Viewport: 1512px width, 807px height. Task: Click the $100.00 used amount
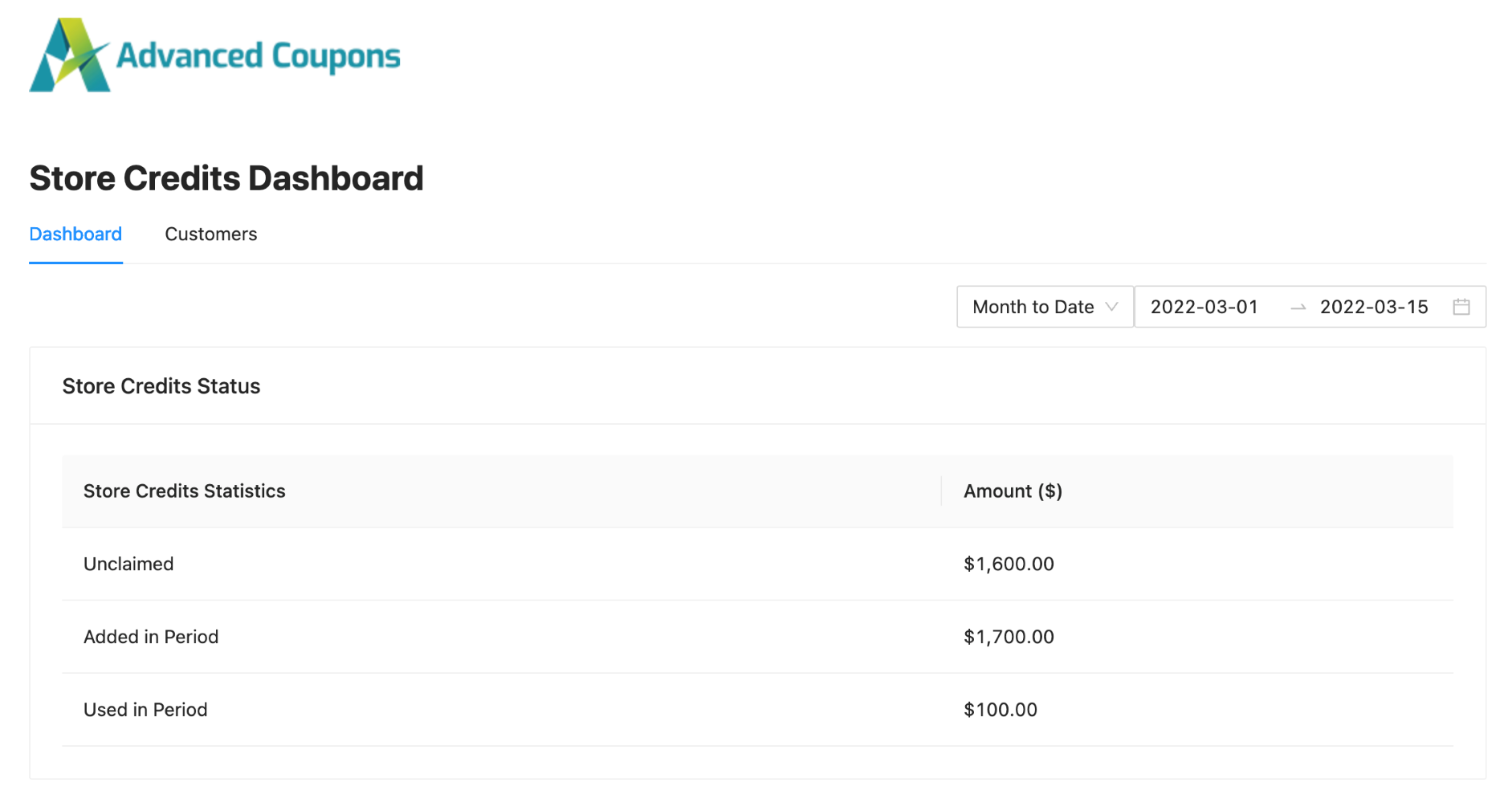click(x=1001, y=710)
